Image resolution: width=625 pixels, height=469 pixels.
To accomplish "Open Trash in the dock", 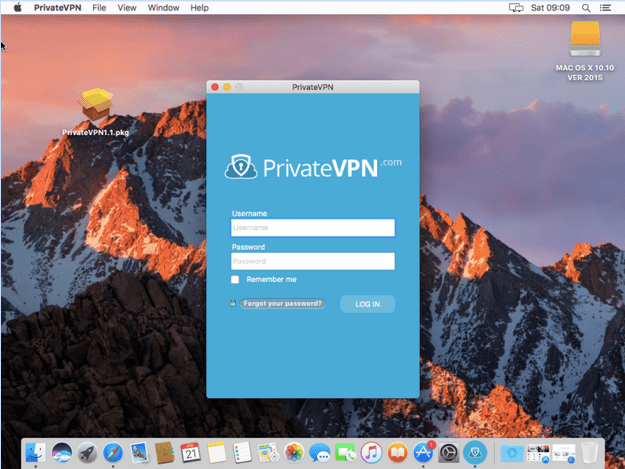I will (x=590, y=453).
